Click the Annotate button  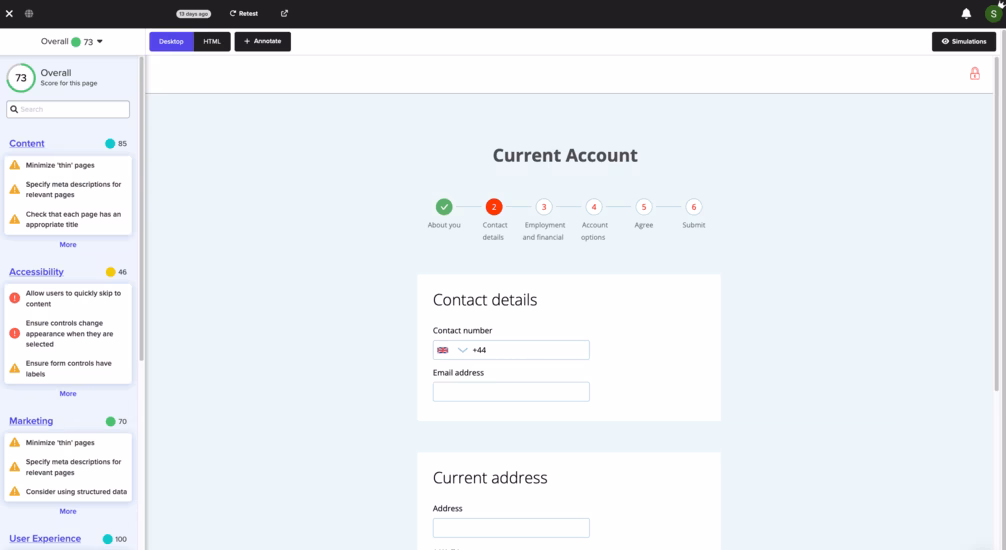pyautogui.click(x=262, y=41)
